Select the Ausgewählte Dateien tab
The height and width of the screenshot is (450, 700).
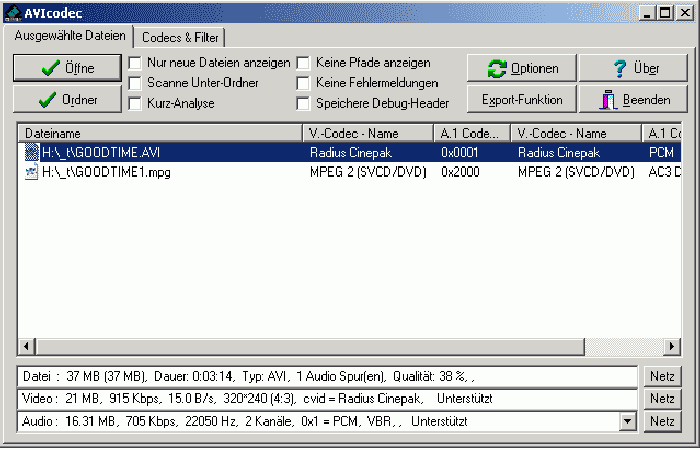click(x=70, y=36)
